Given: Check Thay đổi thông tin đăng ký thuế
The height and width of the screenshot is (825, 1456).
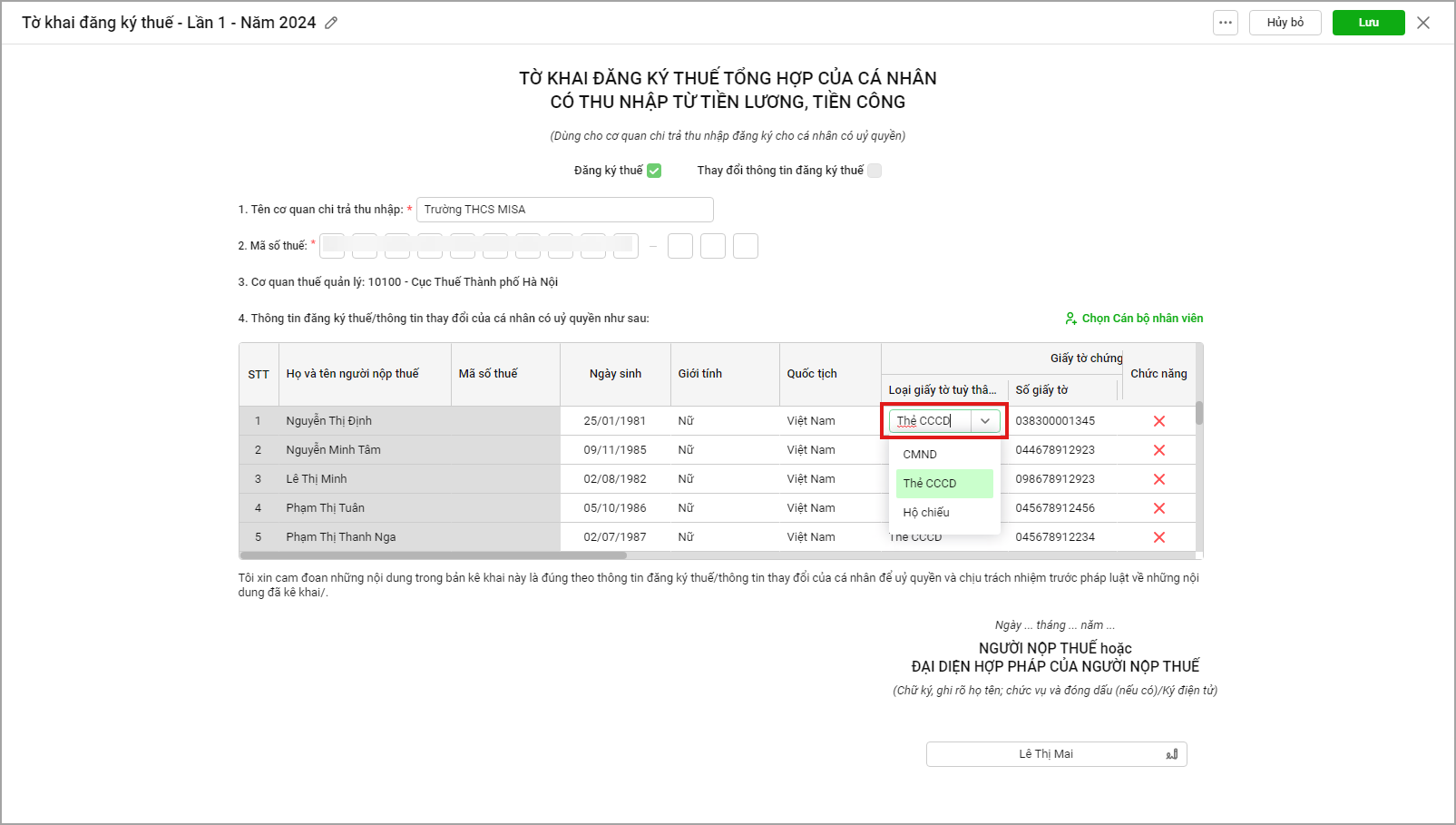Looking at the screenshot, I should 875,171.
